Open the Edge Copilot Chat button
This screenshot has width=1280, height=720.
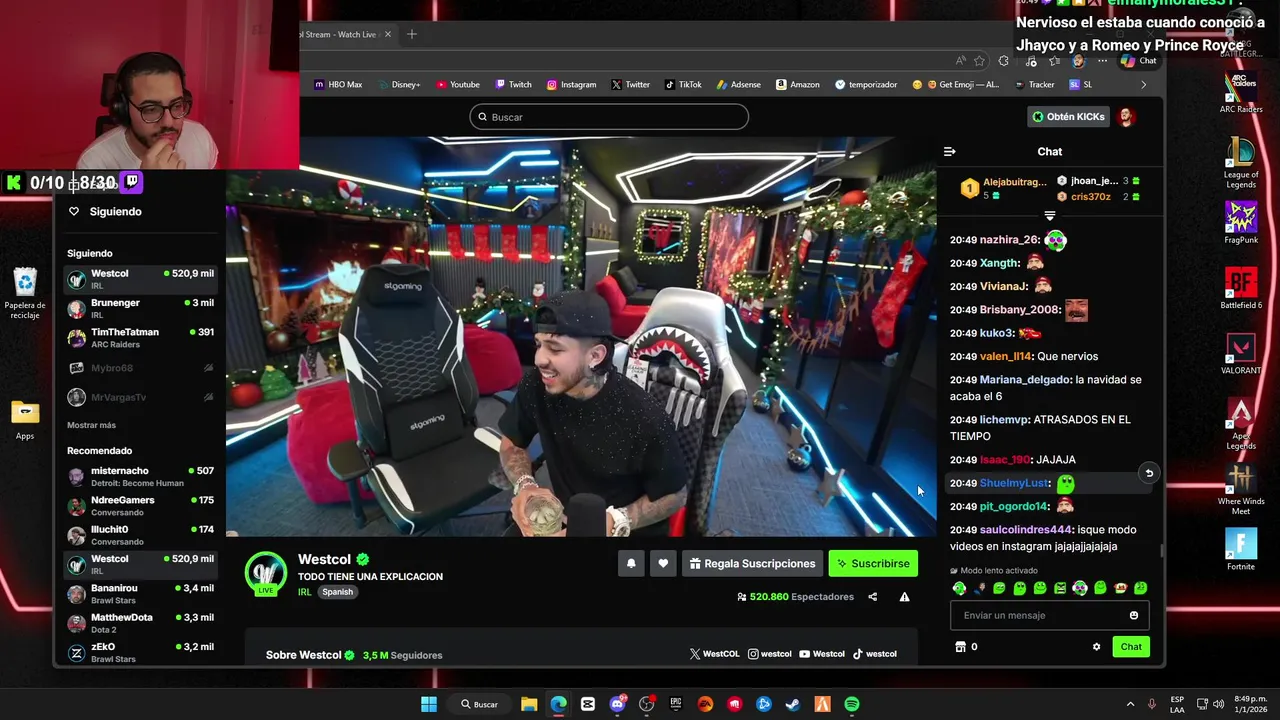pos(1139,61)
